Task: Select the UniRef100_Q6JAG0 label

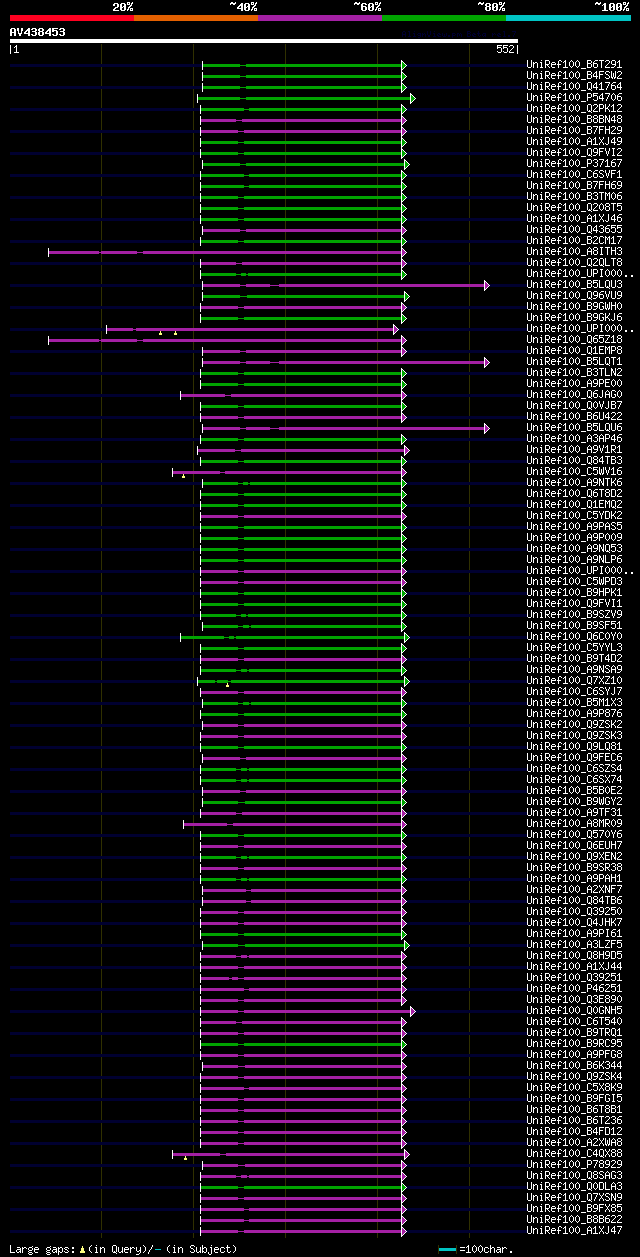Action: pyautogui.click(x=573, y=395)
